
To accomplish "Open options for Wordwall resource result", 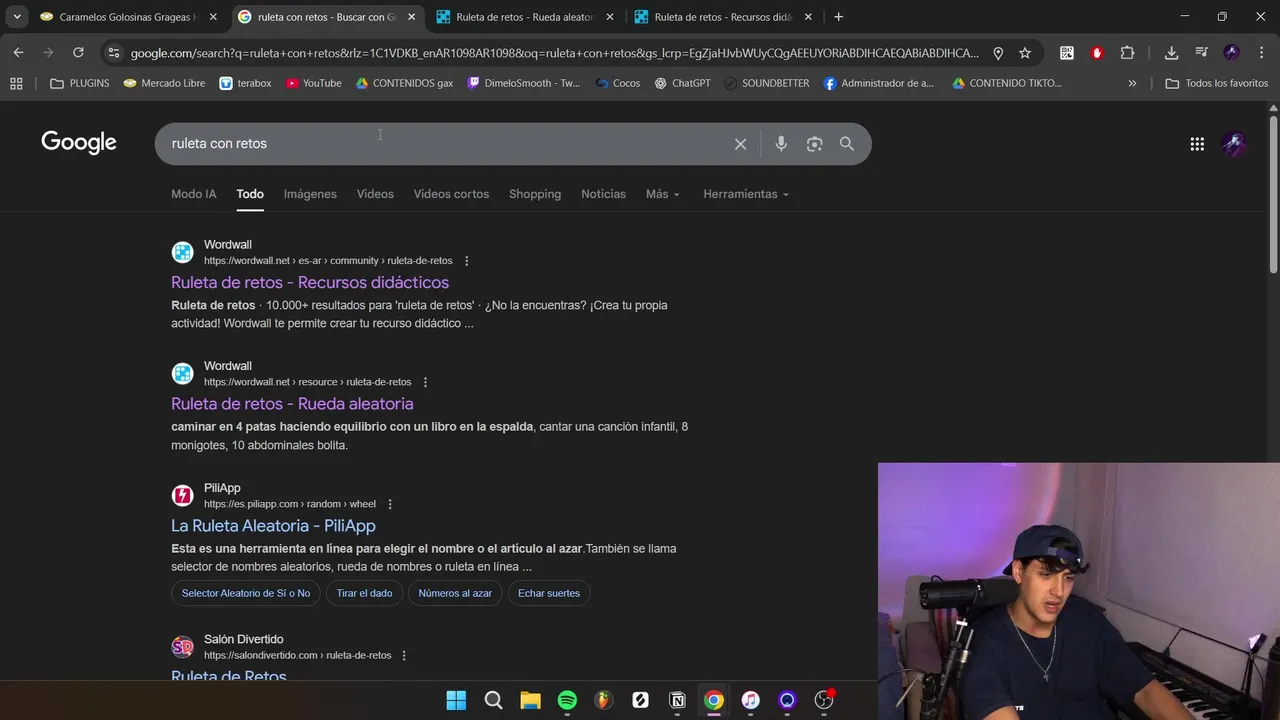I will tap(425, 382).
